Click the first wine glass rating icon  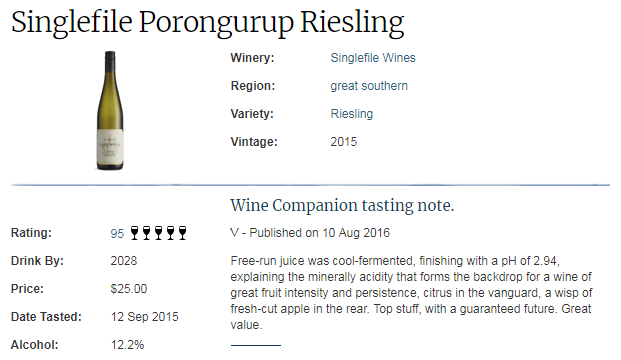click(x=135, y=233)
